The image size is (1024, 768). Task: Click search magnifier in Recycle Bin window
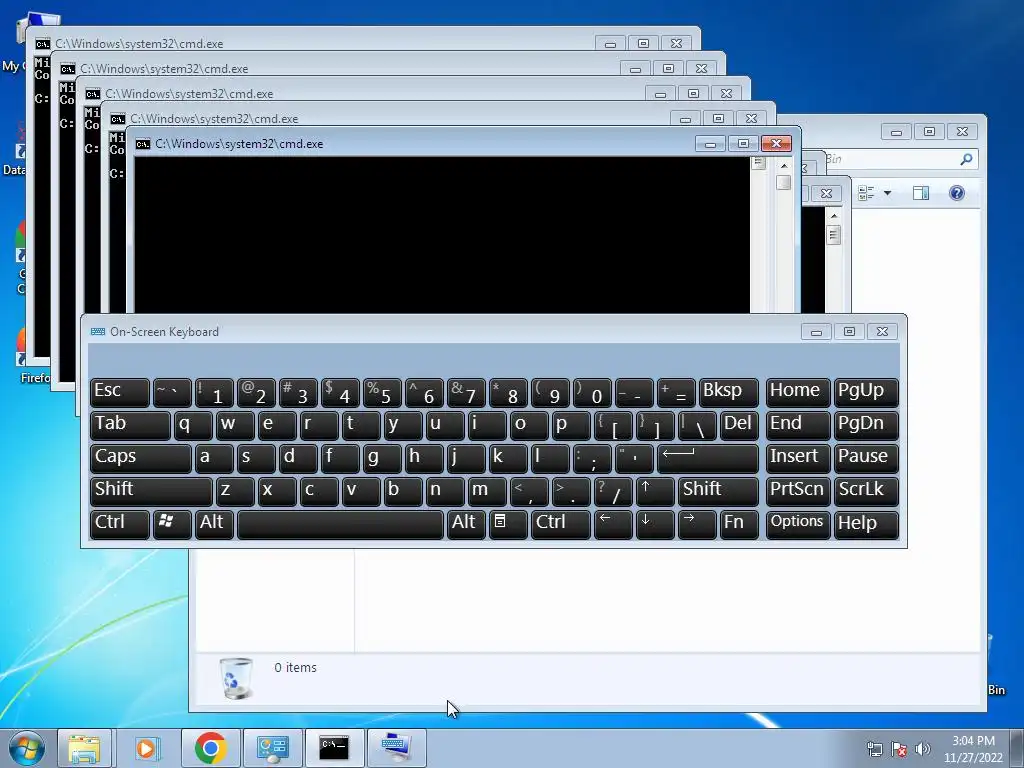point(966,159)
